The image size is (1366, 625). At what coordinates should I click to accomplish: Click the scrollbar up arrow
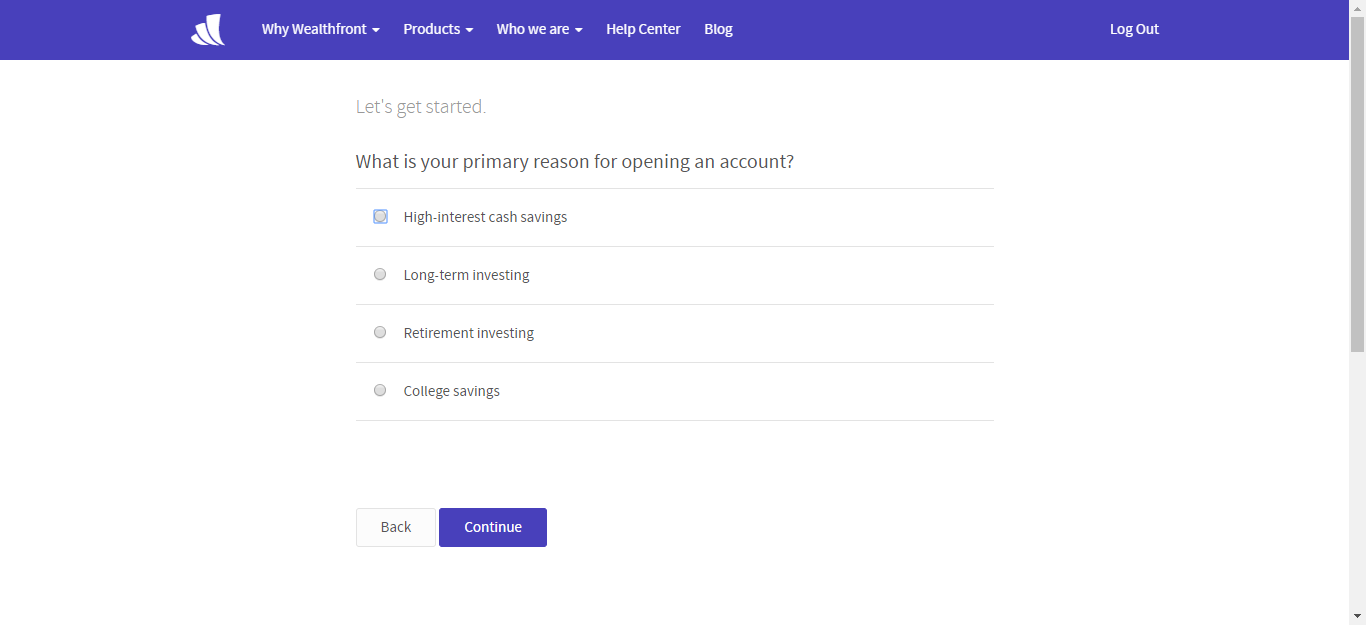coord(1357,8)
